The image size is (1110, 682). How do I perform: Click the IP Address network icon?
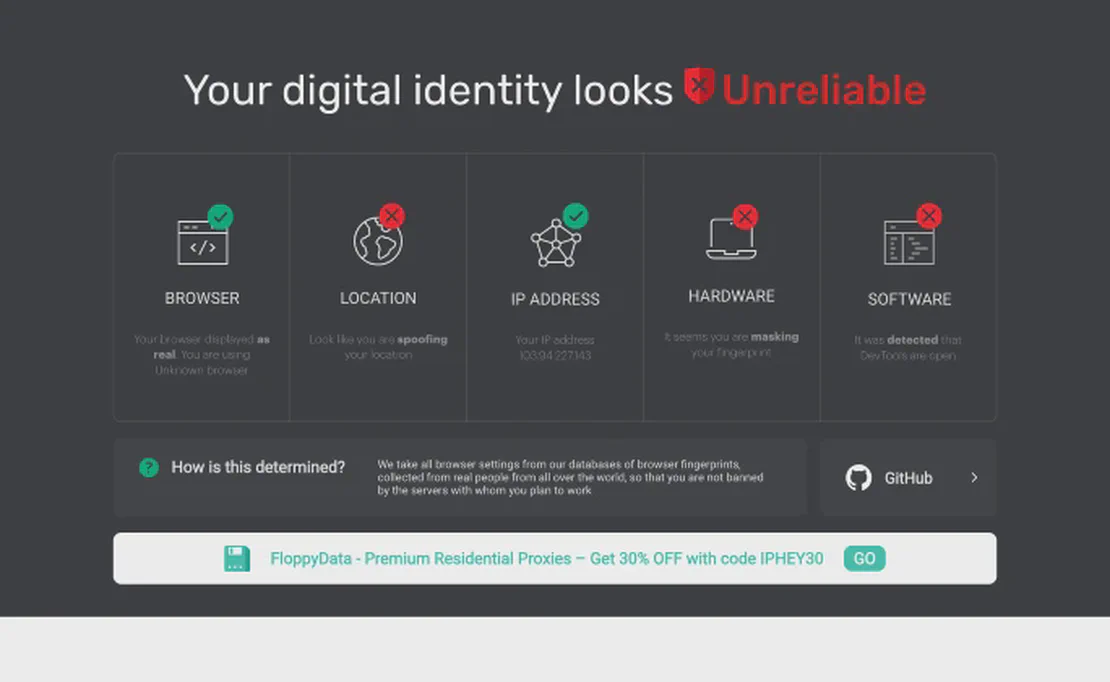554,243
